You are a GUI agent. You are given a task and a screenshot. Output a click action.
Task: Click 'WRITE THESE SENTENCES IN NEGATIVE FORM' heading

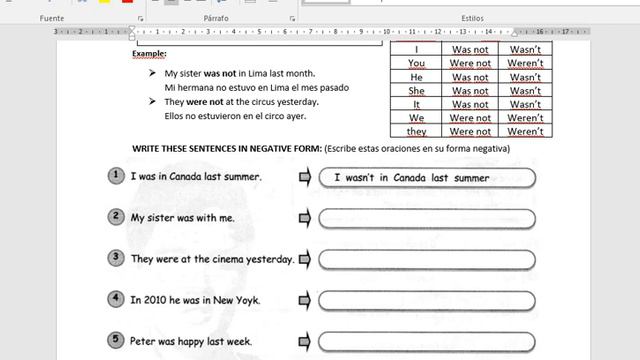click(x=227, y=149)
